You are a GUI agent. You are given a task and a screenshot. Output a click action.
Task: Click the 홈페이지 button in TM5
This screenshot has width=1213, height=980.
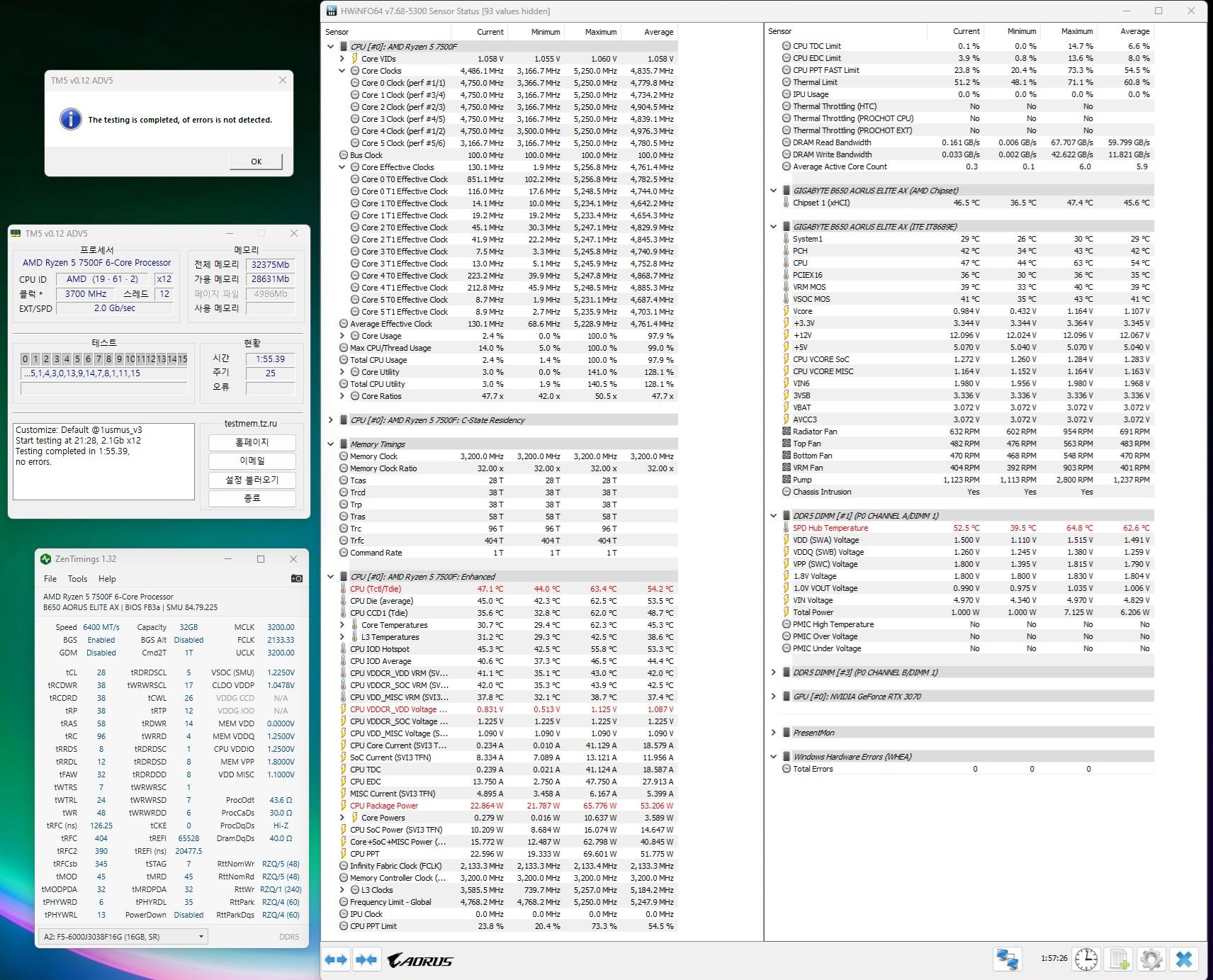(252, 442)
